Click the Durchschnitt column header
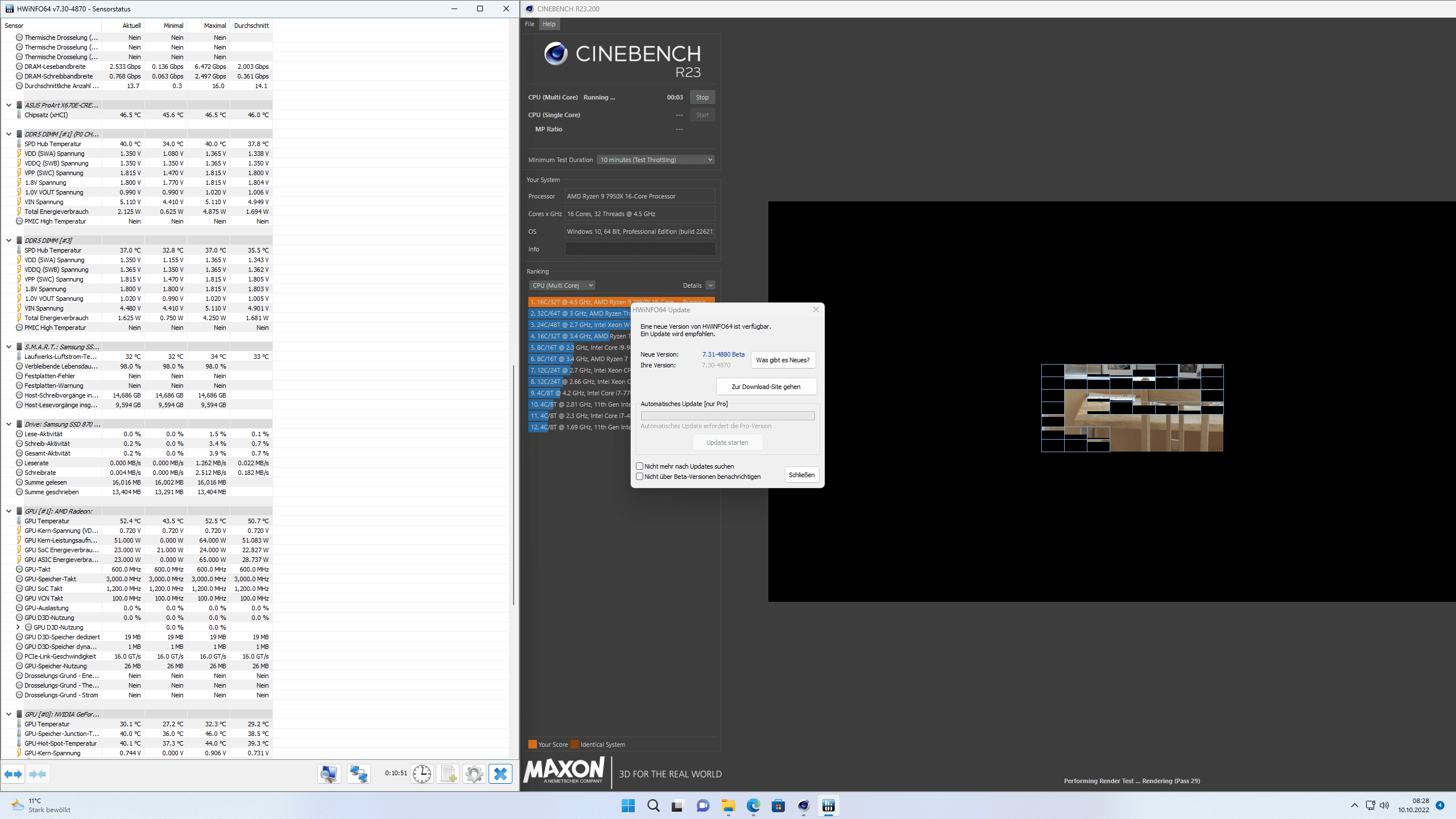1456x819 pixels. pos(251,26)
